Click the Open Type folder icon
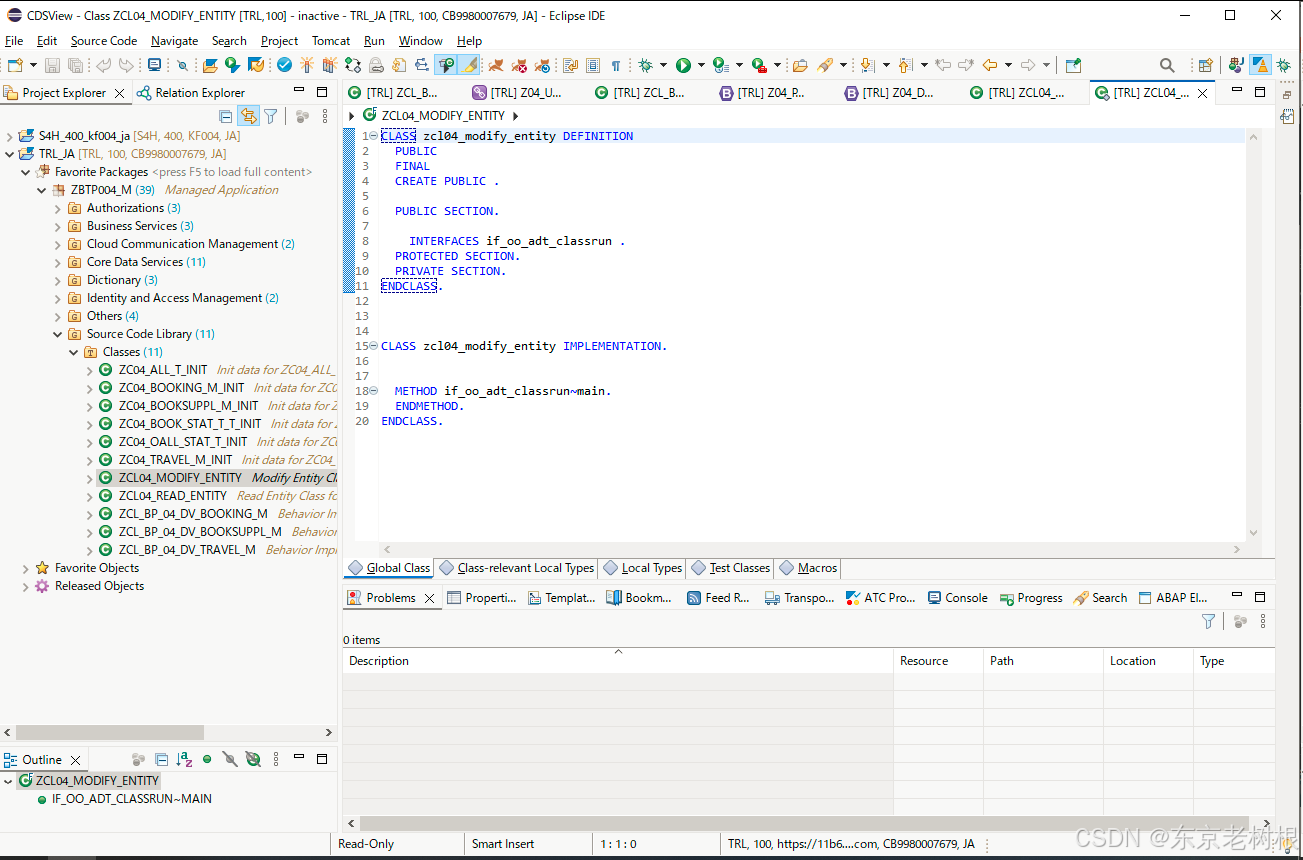This screenshot has height=860, width=1303. (x=800, y=65)
